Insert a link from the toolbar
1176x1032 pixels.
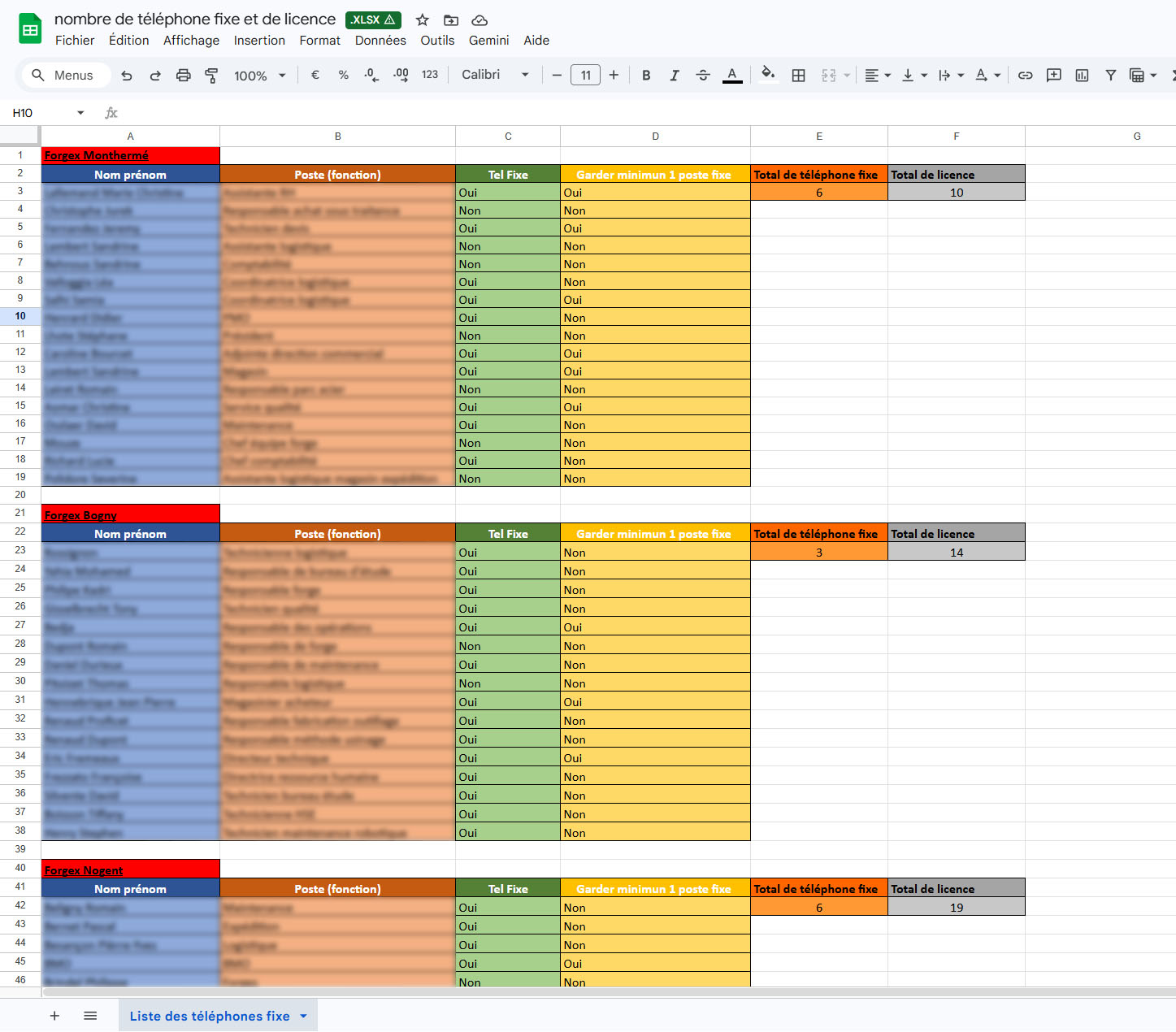1026,76
